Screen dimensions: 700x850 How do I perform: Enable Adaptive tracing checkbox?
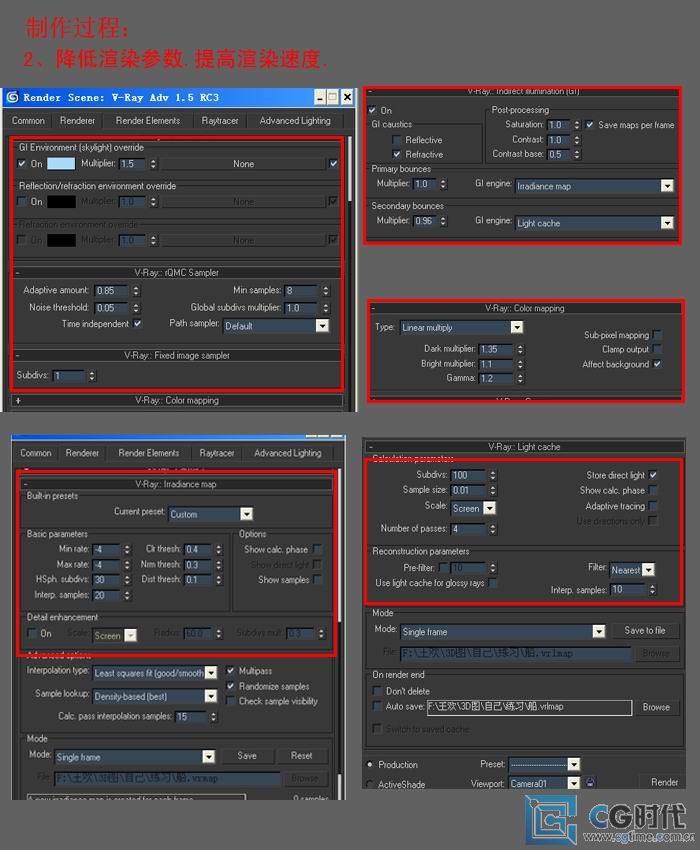(653, 505)
